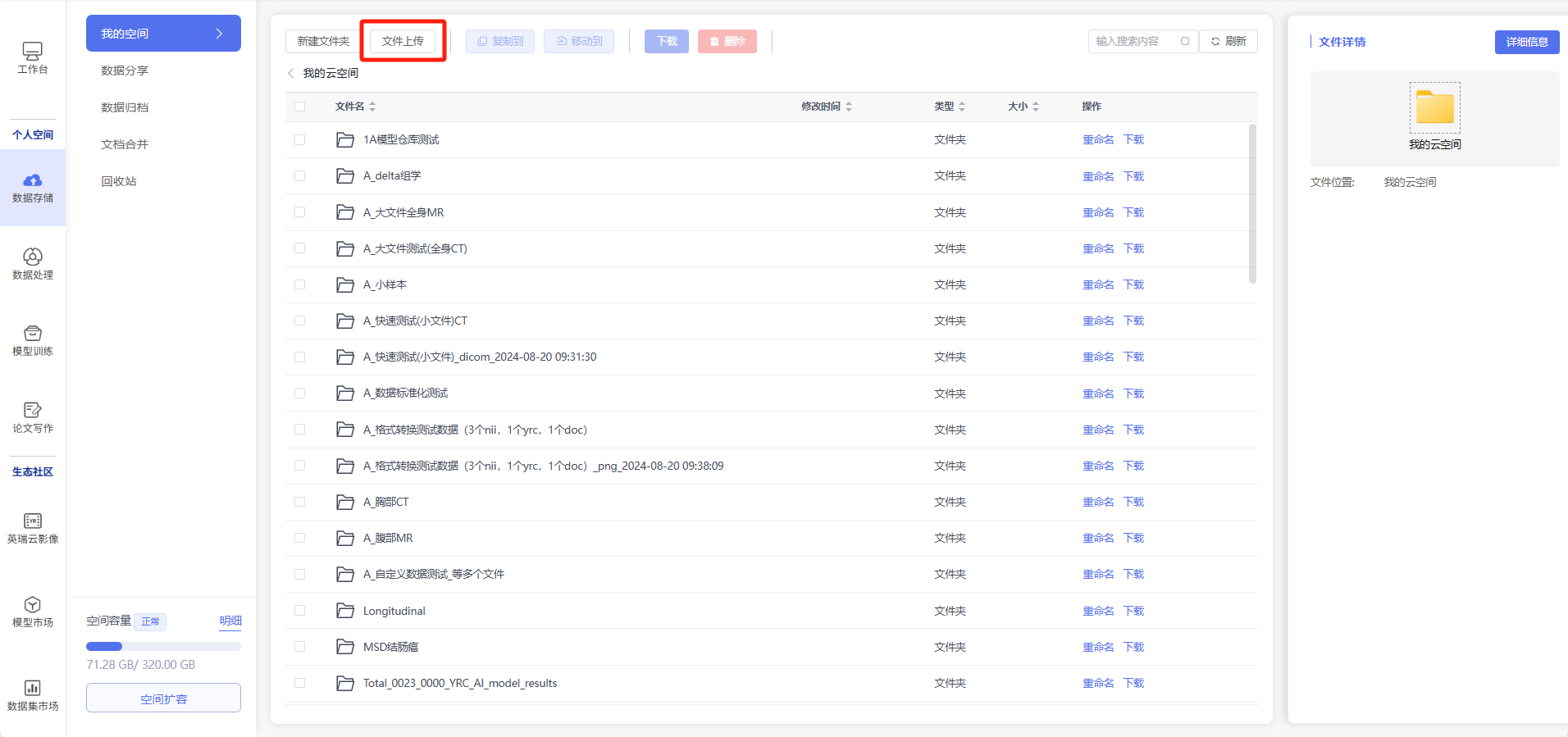Click the folder icon of 1A模型仓库测试
The width and height of the screenshot is (1568, 737).
345,140
